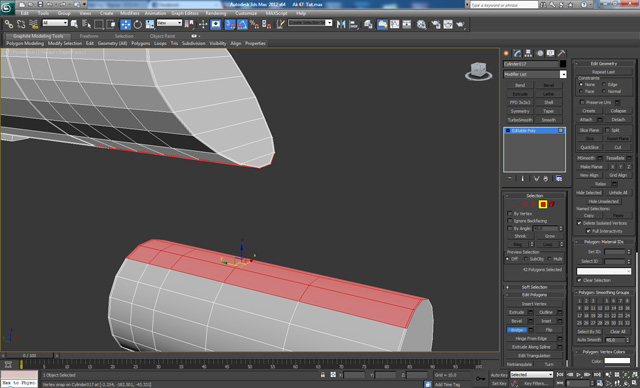Select the SubObj preview selection radio
The image size is (640, 388).
(x=526, y=259)
